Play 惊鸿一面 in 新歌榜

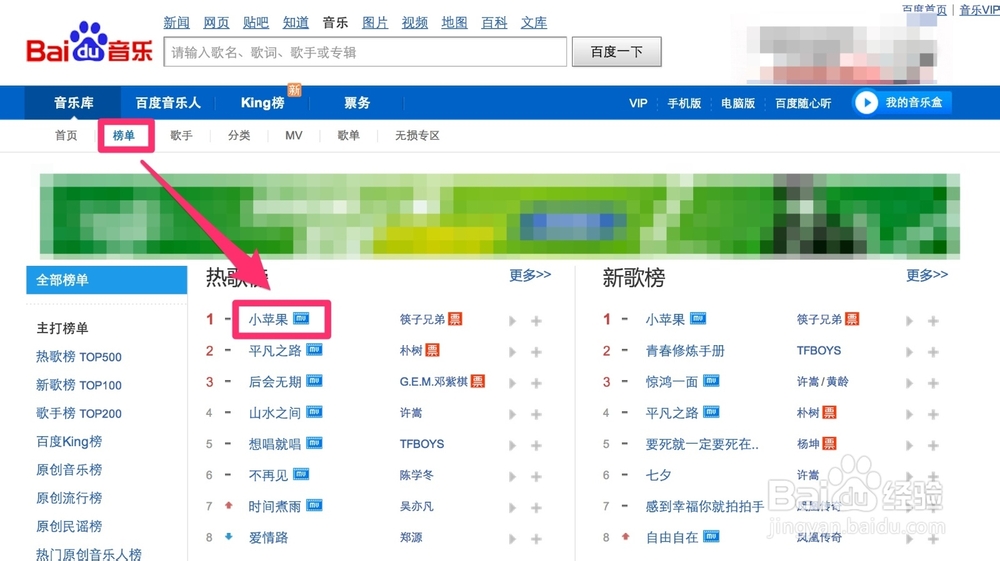point(909,383)
